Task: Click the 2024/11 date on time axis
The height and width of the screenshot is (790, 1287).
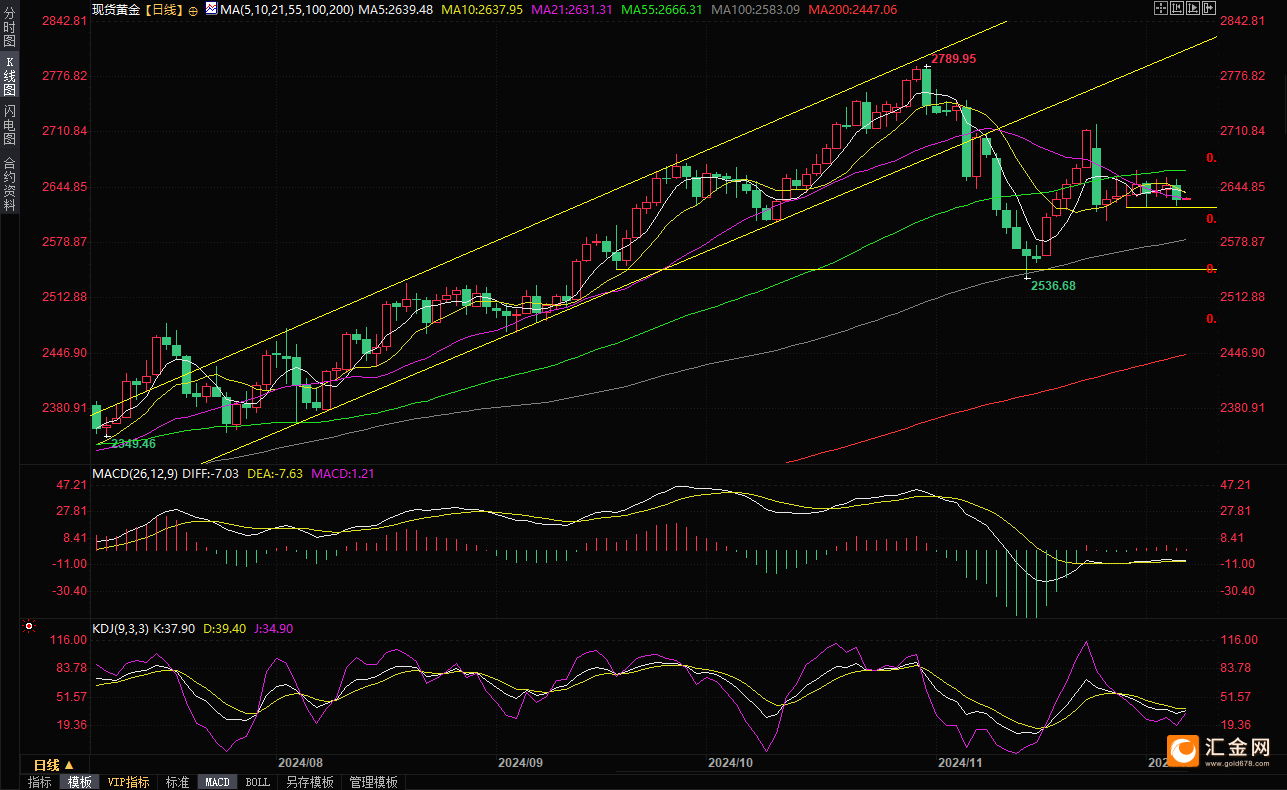Action: (x=961, y=762)
